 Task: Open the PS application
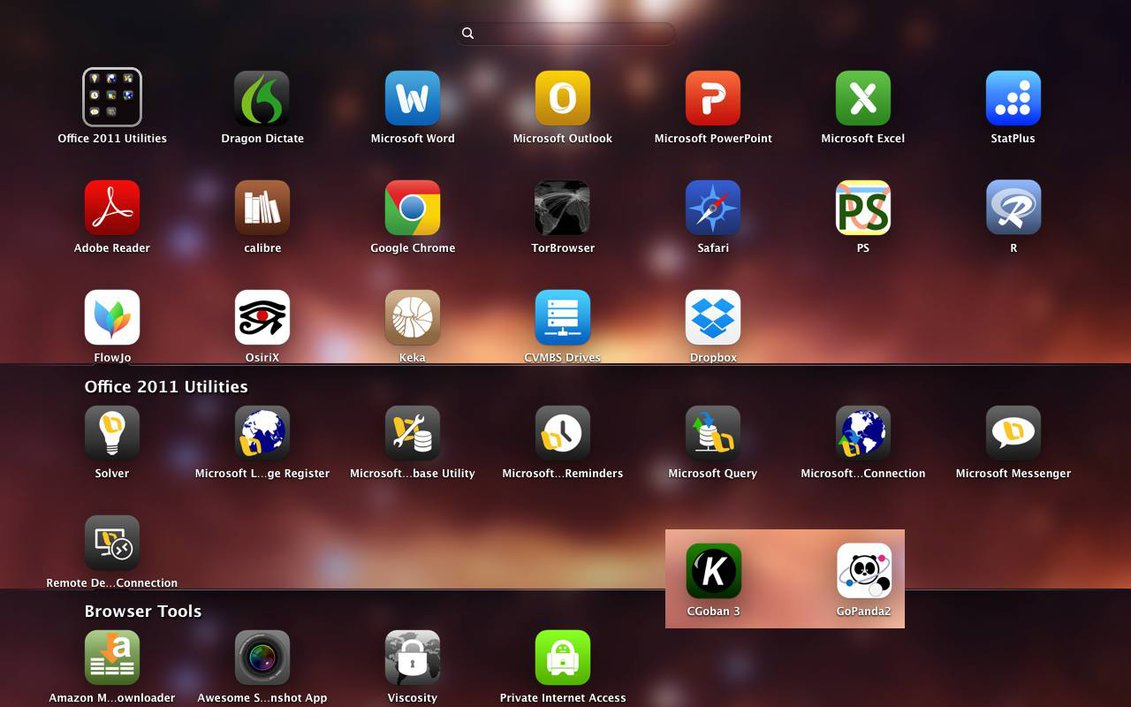pos(863,208)
